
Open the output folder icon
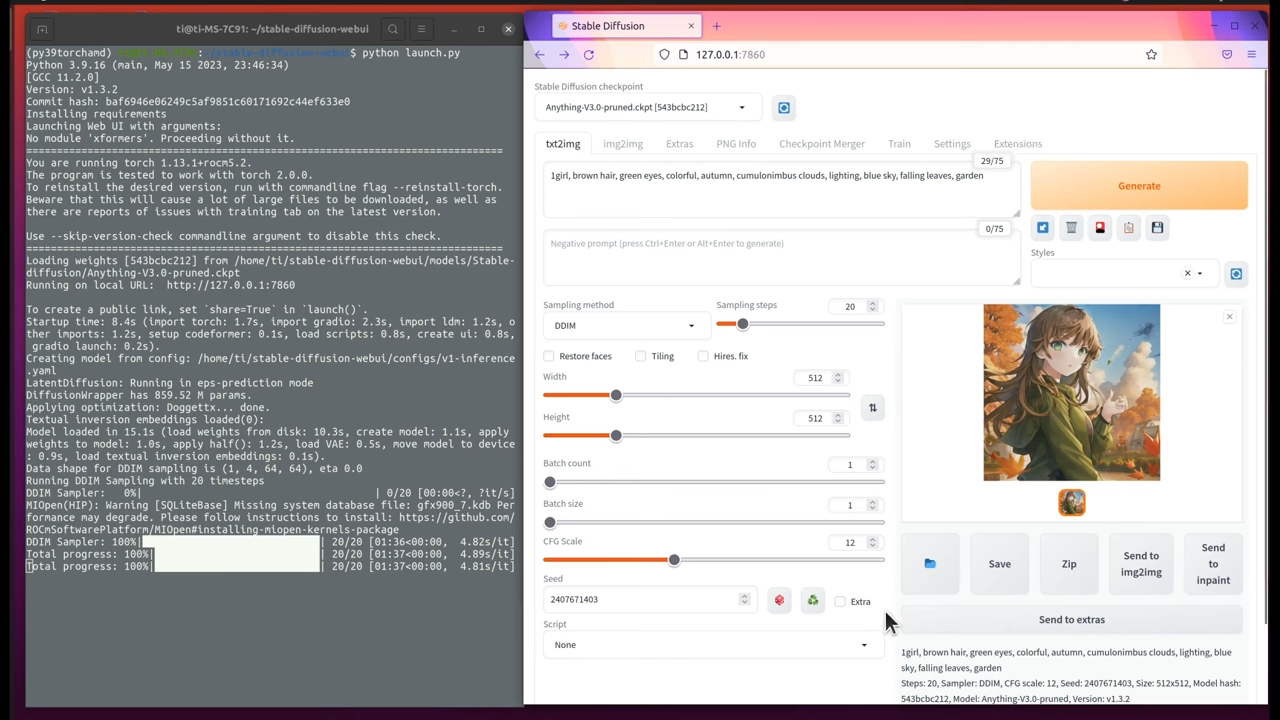(930, 564)
